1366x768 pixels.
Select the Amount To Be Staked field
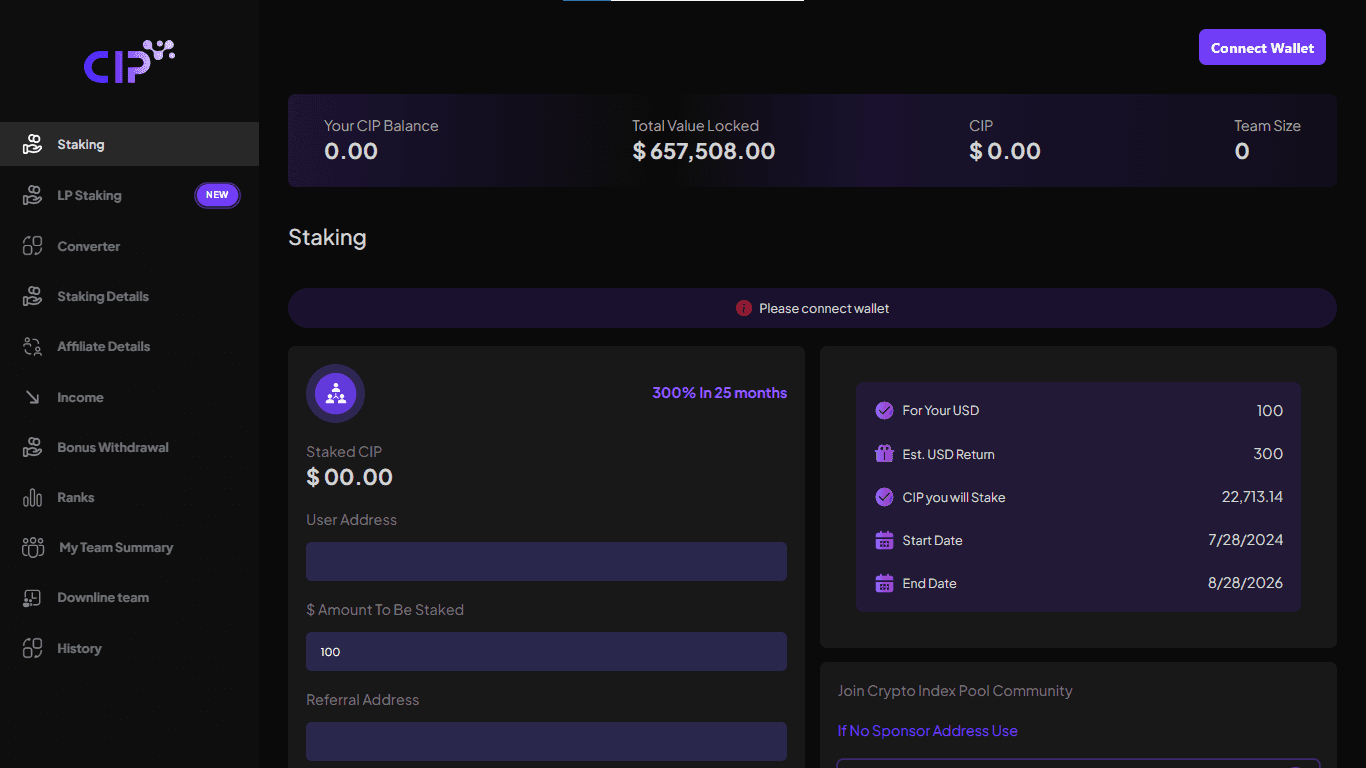pyautogui.click(x=546, y=651)
